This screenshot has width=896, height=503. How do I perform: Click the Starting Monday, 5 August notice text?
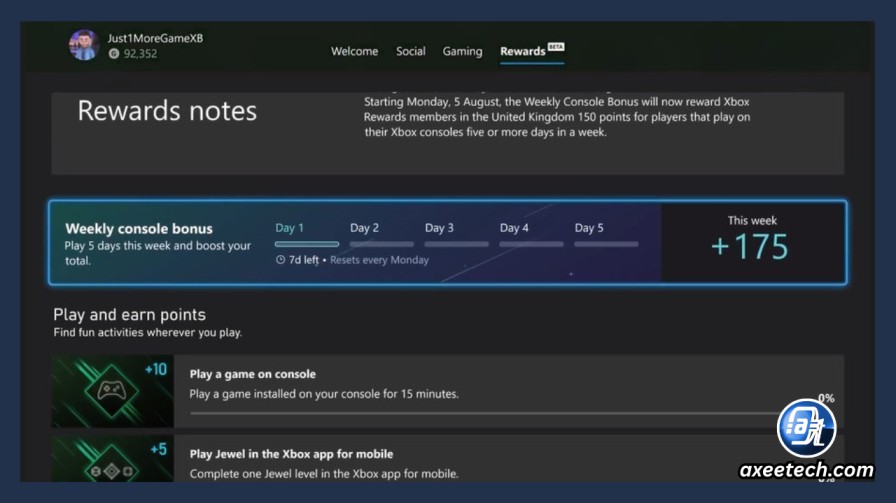pos(557,117)
